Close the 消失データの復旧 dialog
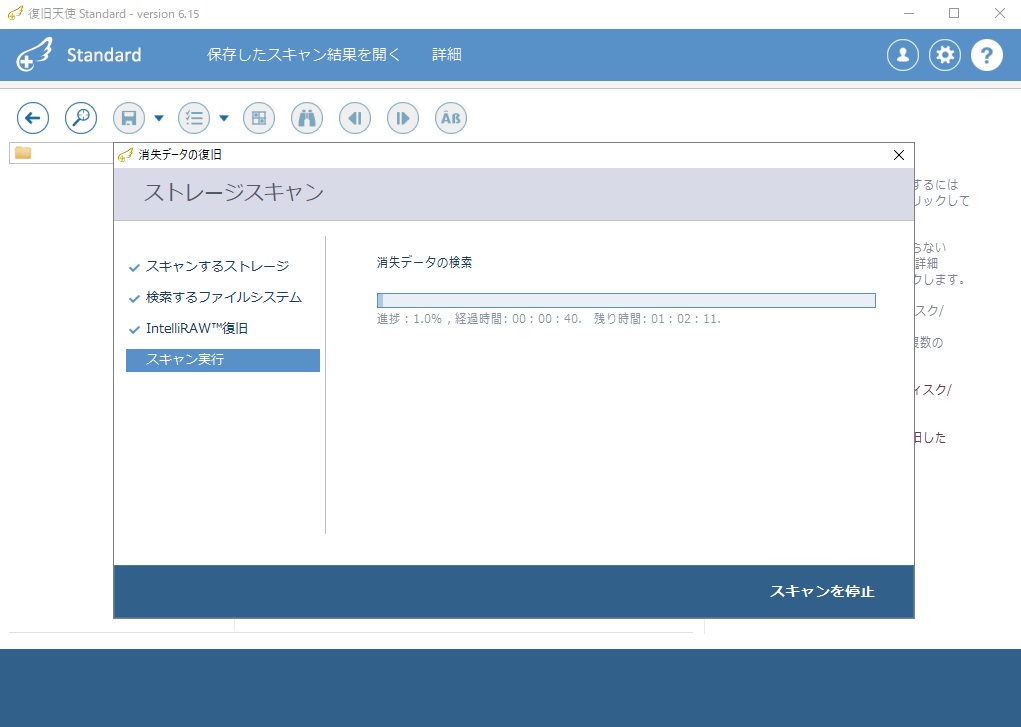This screenshot has width=1021, height=727. (x=899, y=155)
